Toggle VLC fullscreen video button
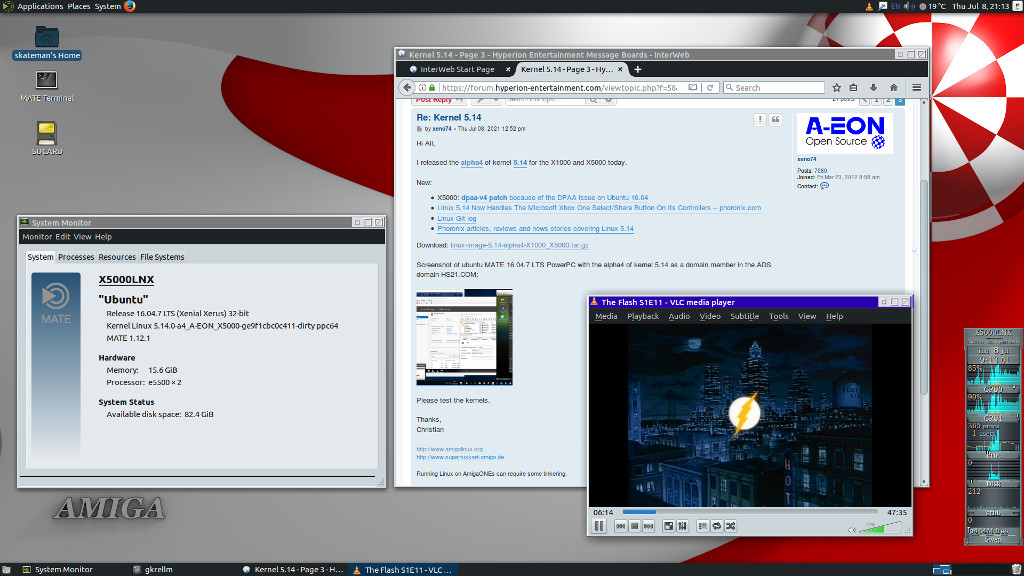The image size is (1024, 576). click(x=668, y=526)
